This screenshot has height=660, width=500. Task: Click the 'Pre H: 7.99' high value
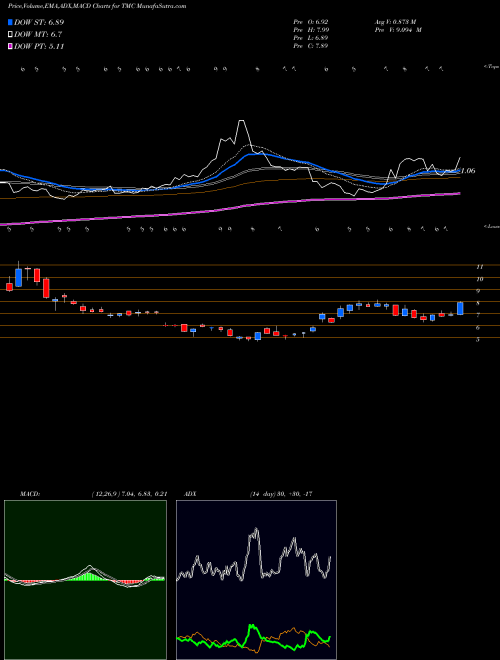tap(311, 30)
